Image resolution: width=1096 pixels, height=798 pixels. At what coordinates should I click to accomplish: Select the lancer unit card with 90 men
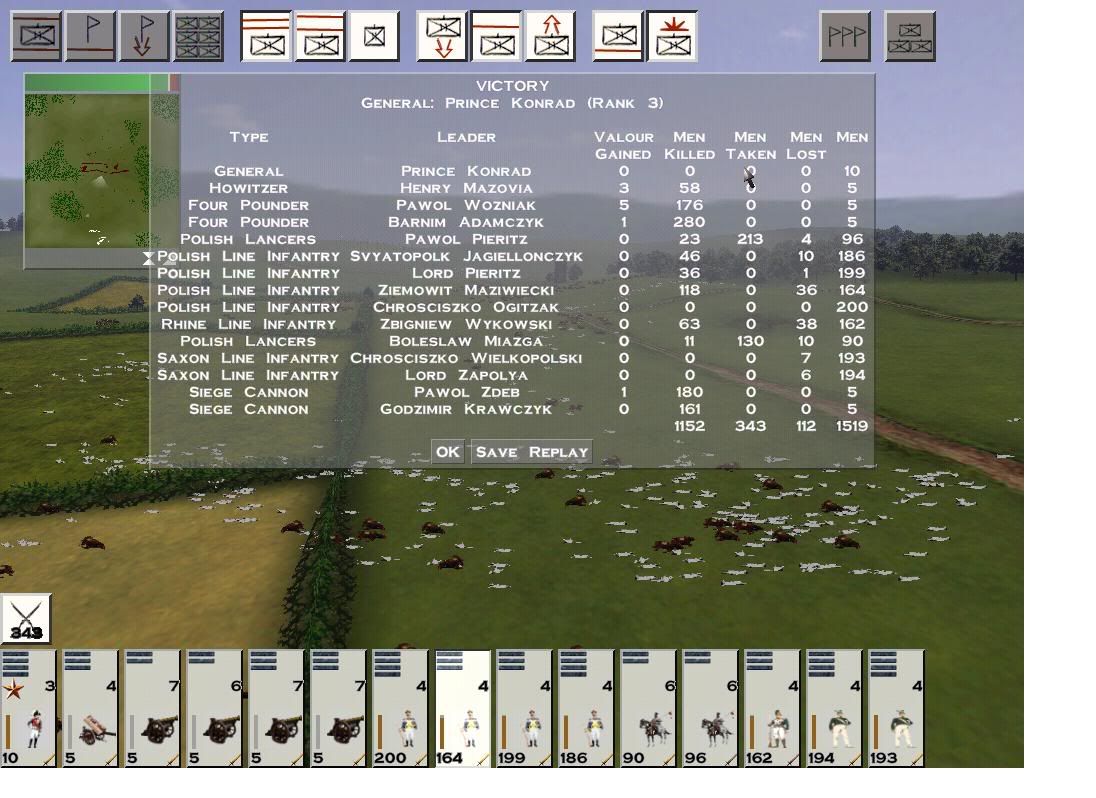(x=648, y=709)
